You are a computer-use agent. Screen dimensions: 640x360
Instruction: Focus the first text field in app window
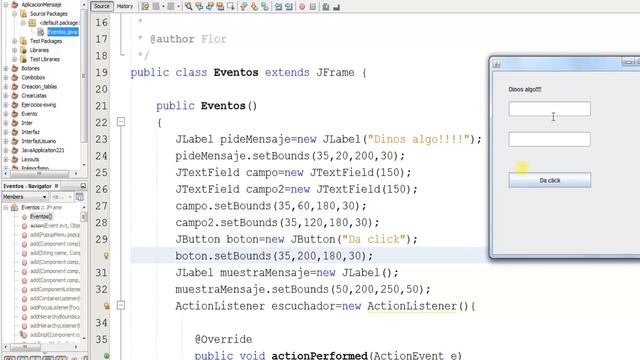point(549,109)
